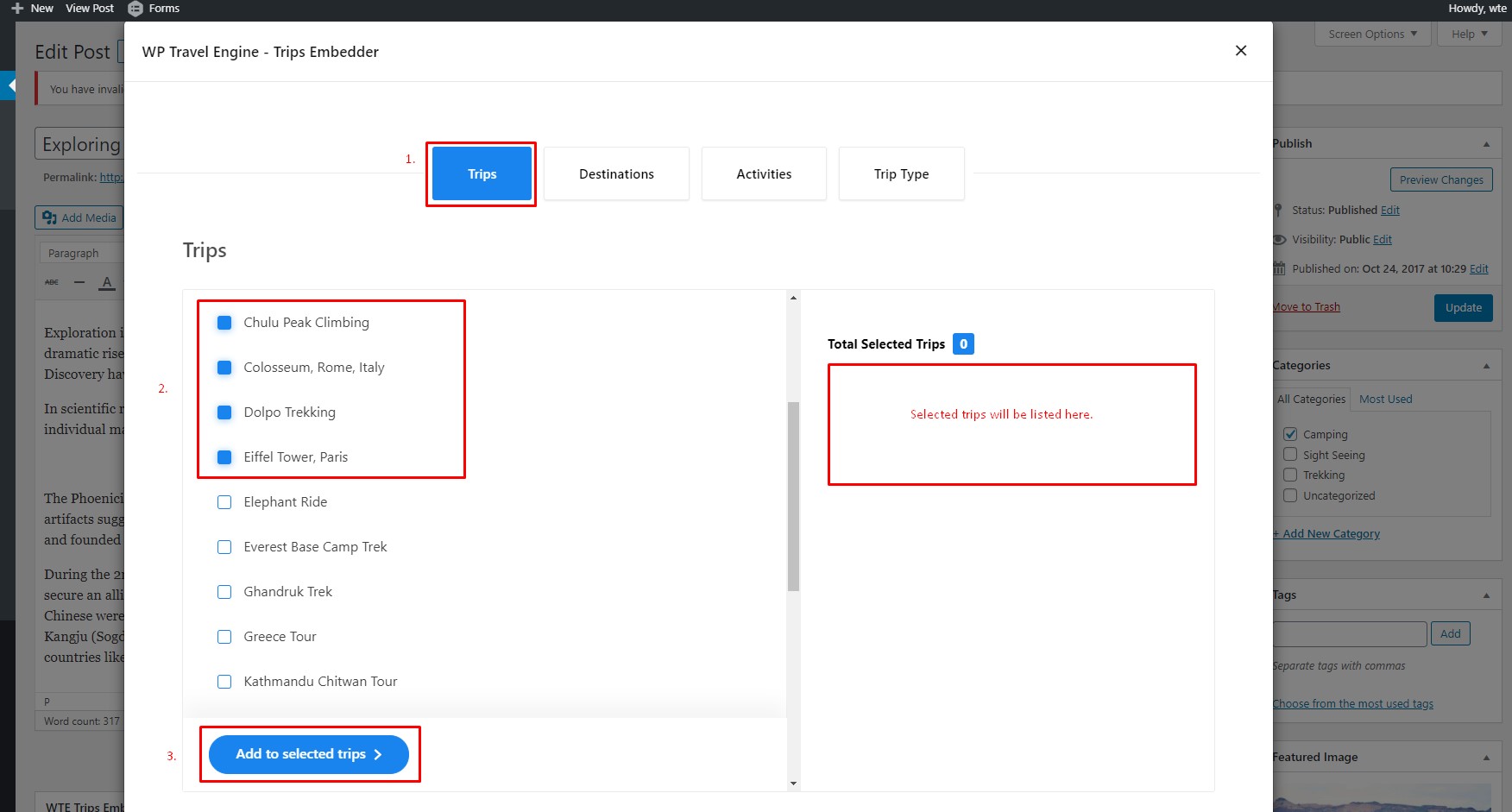Select the All Categories tab
1512x812 pixels.
[x=1311, y=400]
